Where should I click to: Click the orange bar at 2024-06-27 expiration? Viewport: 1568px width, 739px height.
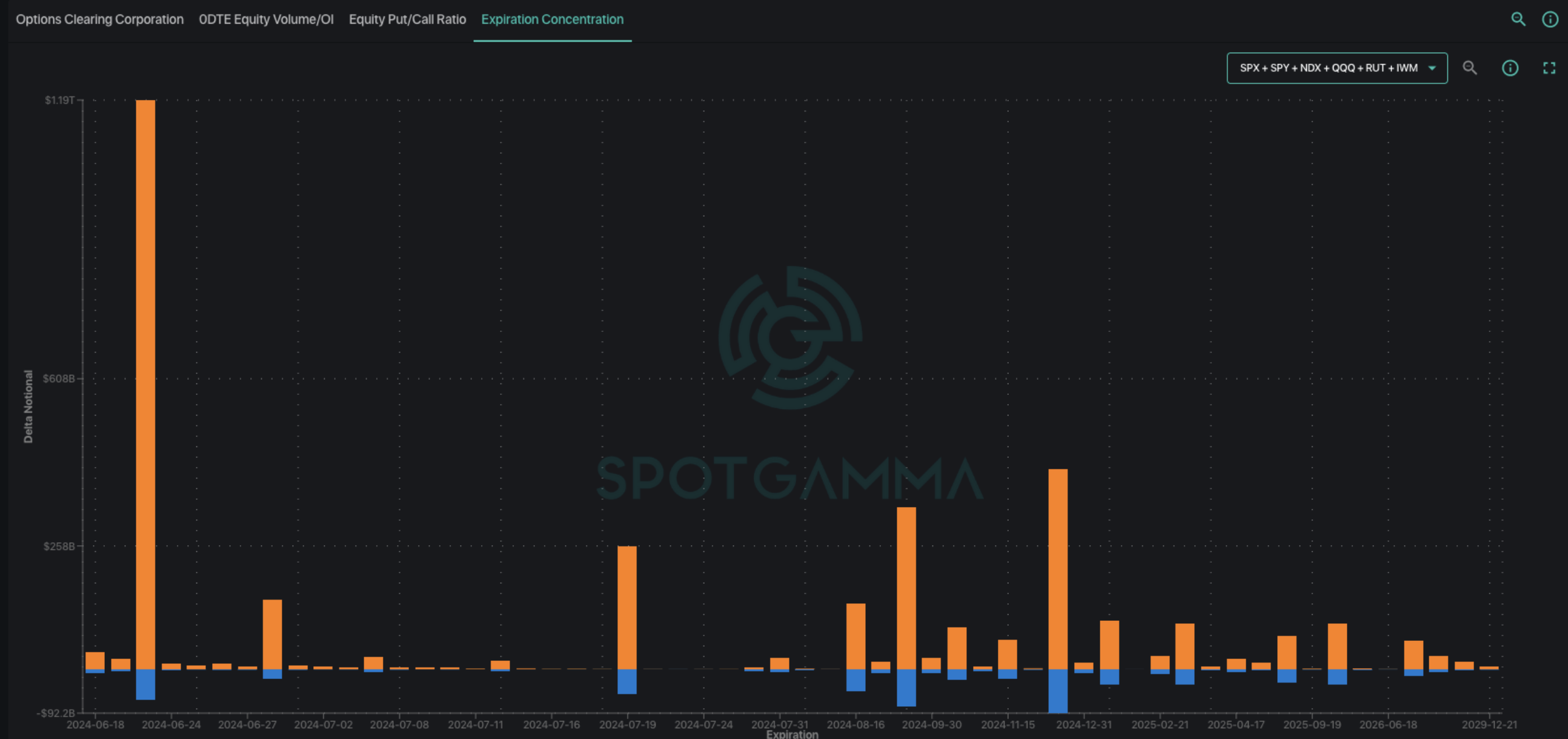pos(272,634)
